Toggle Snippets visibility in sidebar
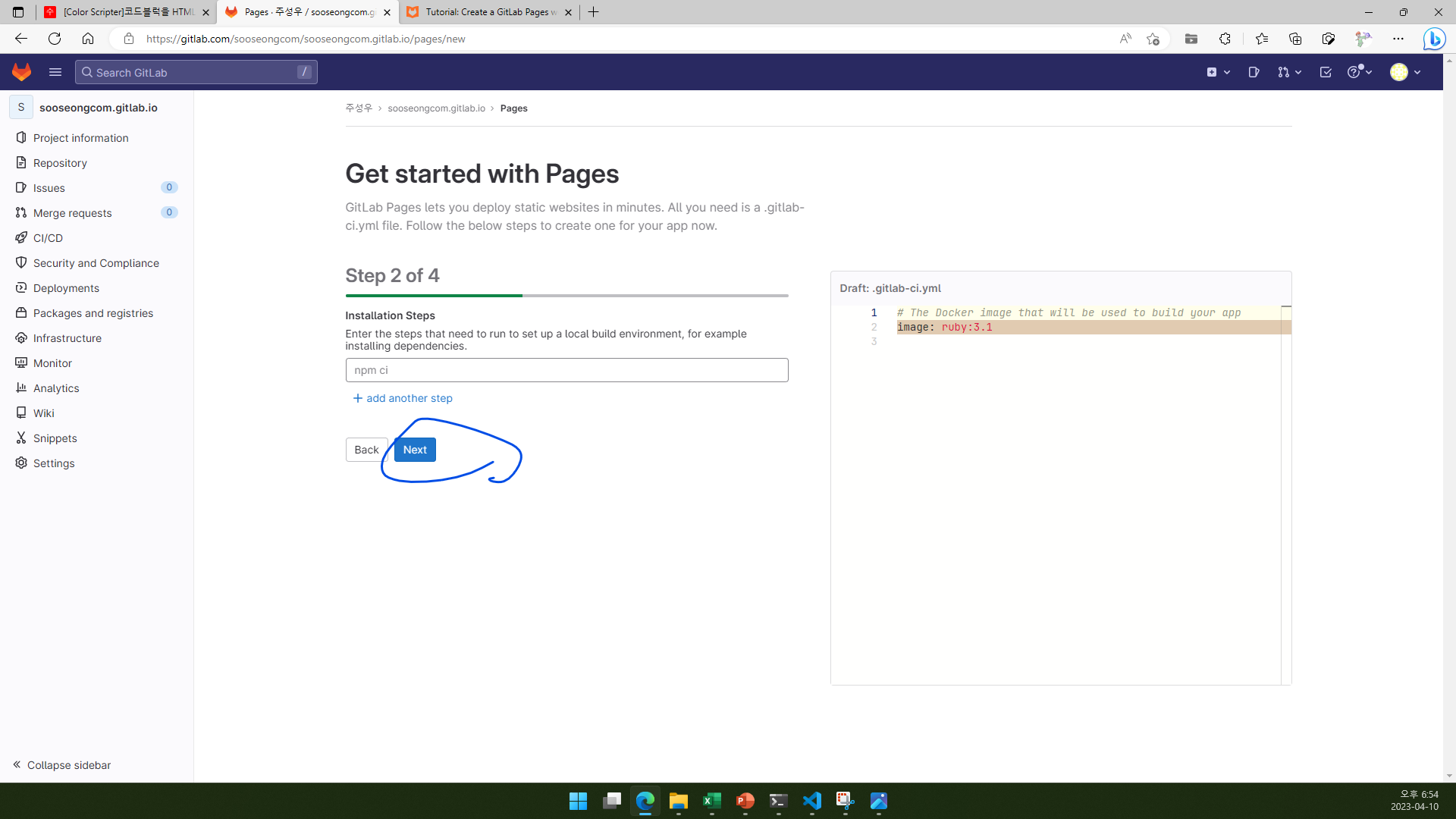1456x819 pixels. tap(55, 438)
